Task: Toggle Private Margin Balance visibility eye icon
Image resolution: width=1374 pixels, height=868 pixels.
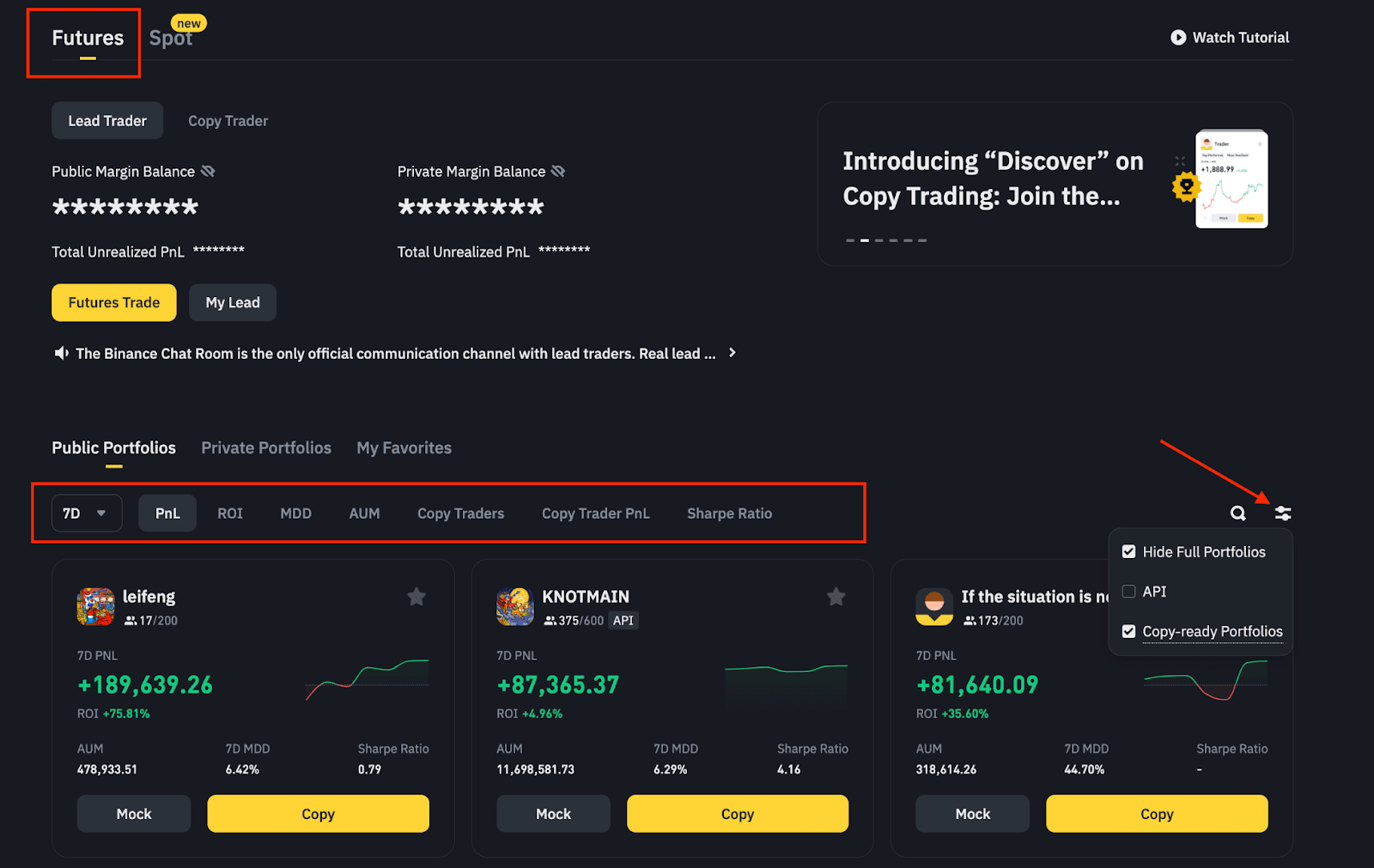Action: click(x=558, y=172)
